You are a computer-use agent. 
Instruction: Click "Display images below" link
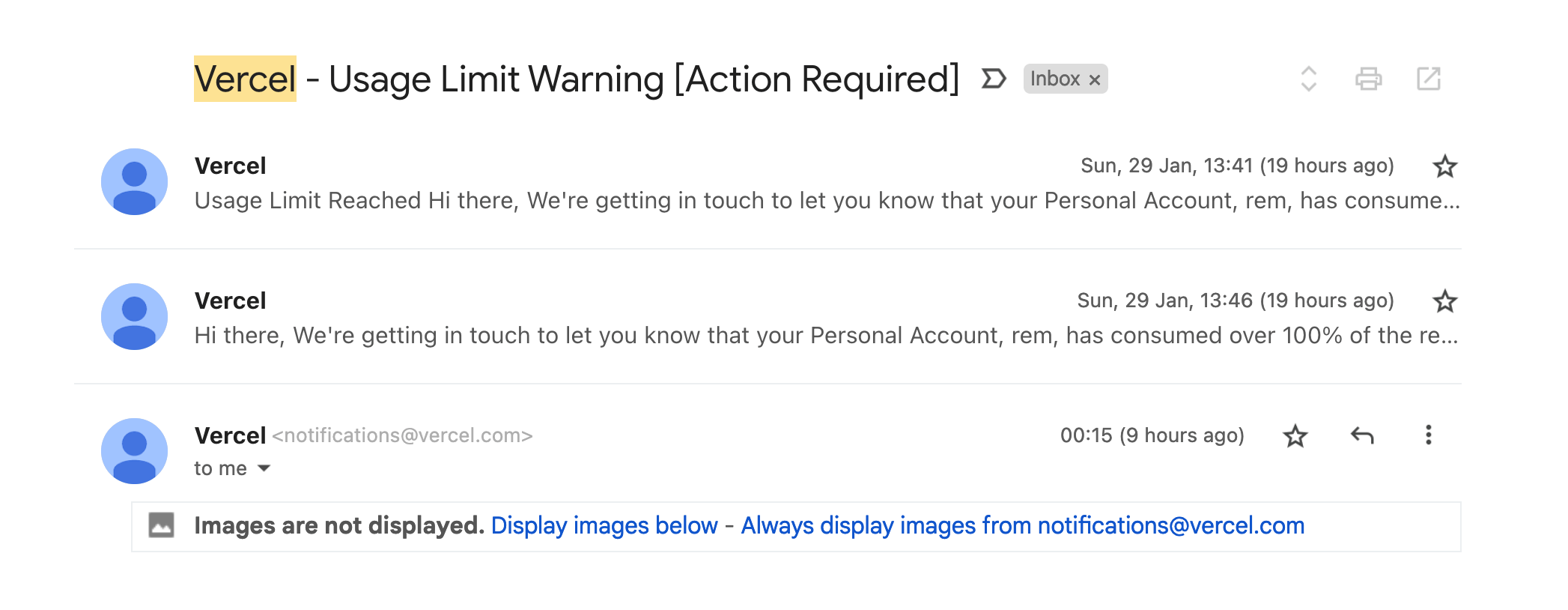coord(604,525)
